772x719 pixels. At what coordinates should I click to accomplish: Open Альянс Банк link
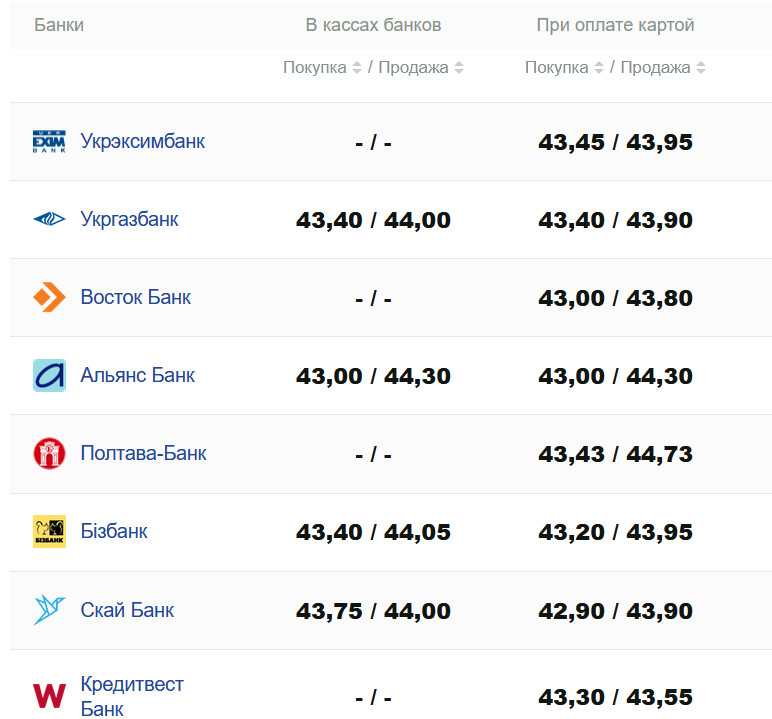(x=137, y=375)
